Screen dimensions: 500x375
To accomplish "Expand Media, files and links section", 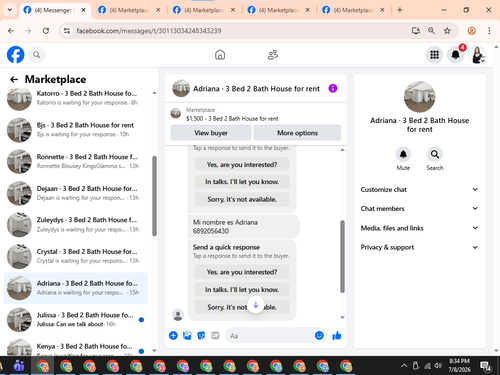I will [419, 228].
